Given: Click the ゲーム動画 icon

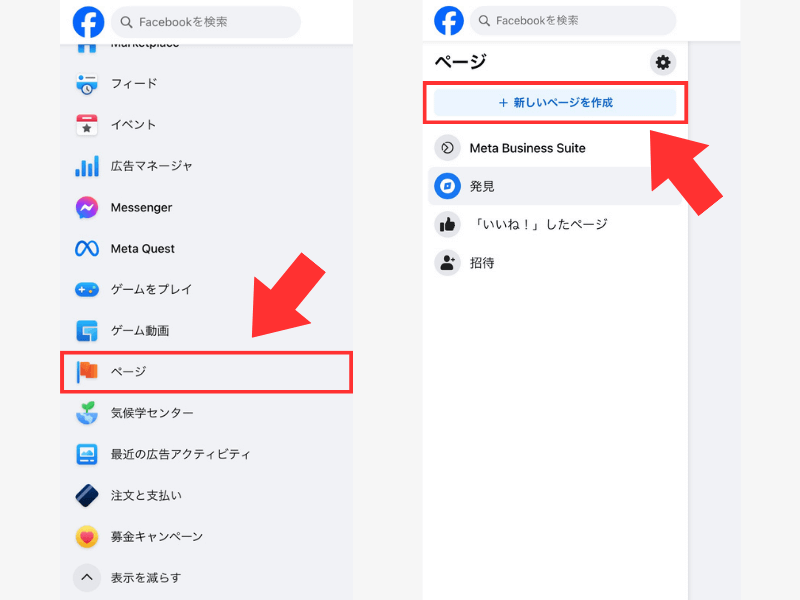Looking at the screenshot, I should [x=87, y=331].
